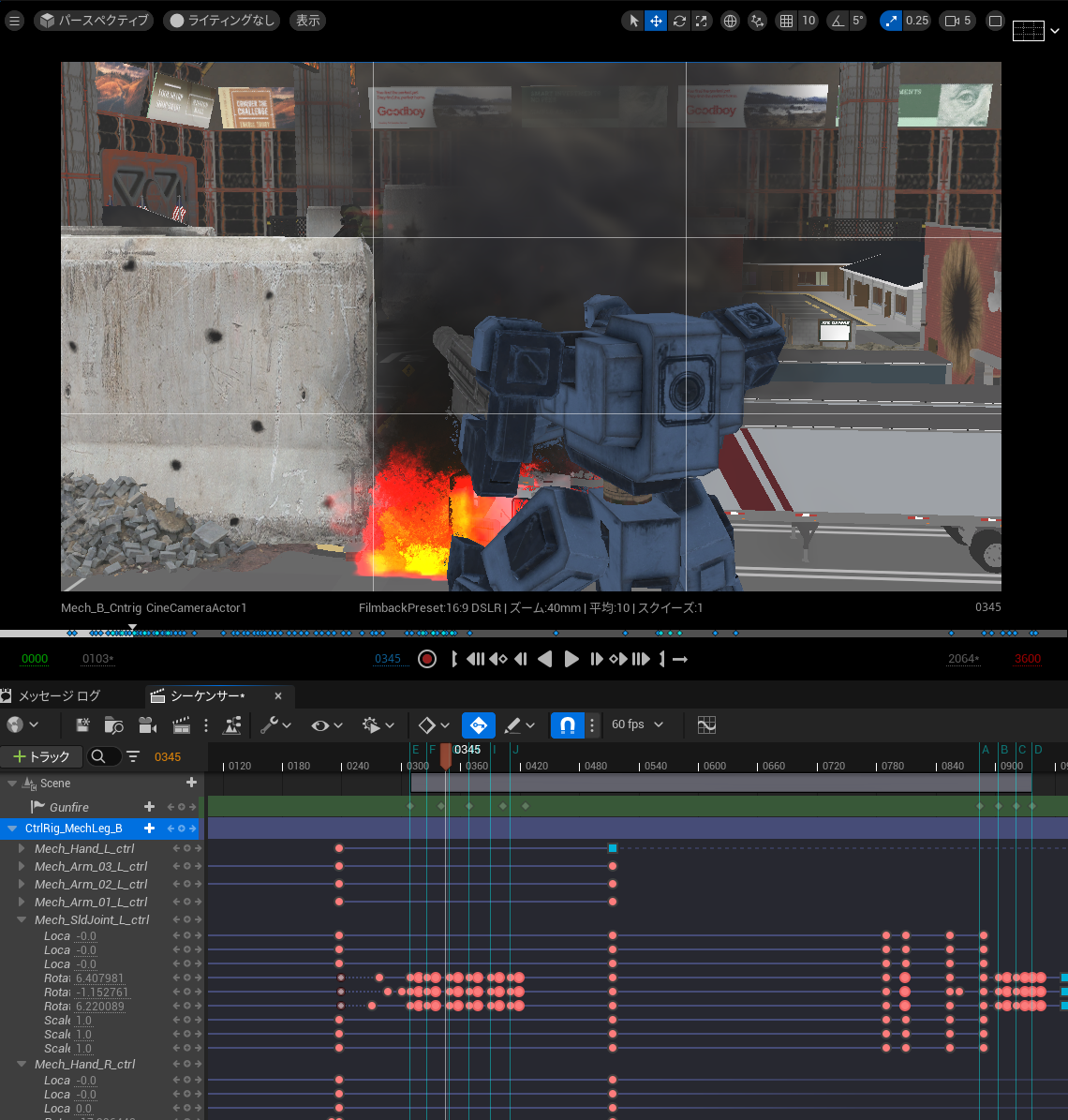This screenshot has height=1120, width=1068.
Task: Activate the rotate gizmo tool
Action: 679,21
